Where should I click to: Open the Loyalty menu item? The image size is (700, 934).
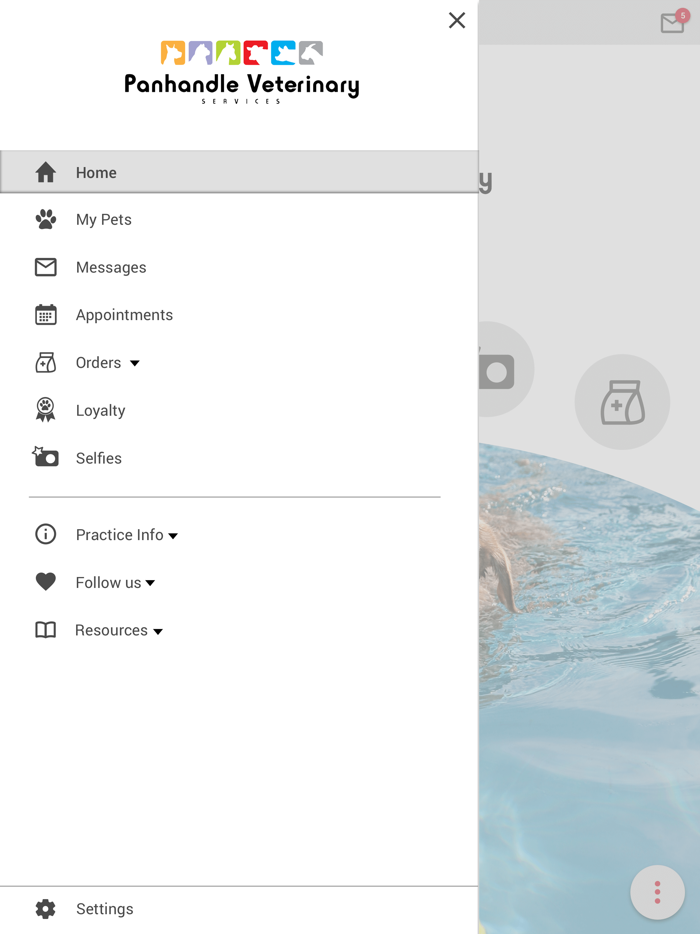[239, 410]
